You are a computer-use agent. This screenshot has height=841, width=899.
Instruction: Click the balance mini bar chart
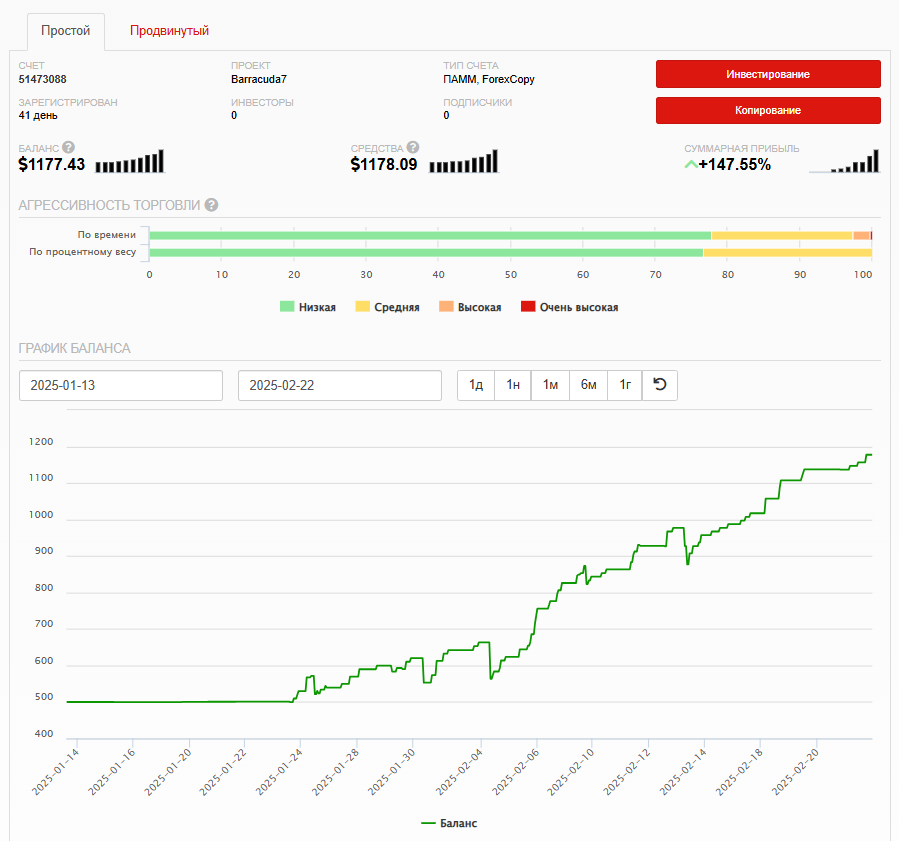128,162
